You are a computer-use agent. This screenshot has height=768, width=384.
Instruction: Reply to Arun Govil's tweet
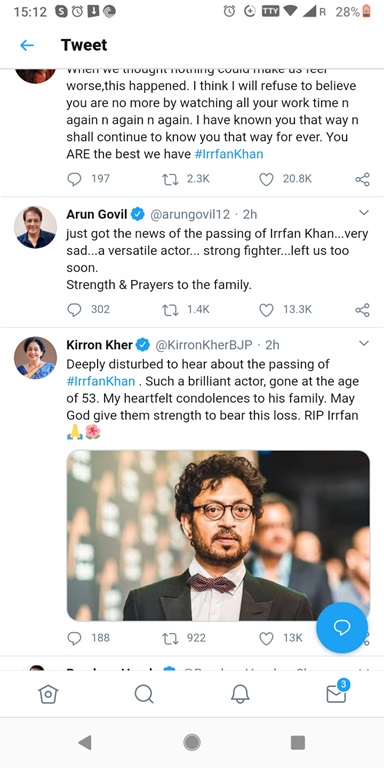pos(74,310)
